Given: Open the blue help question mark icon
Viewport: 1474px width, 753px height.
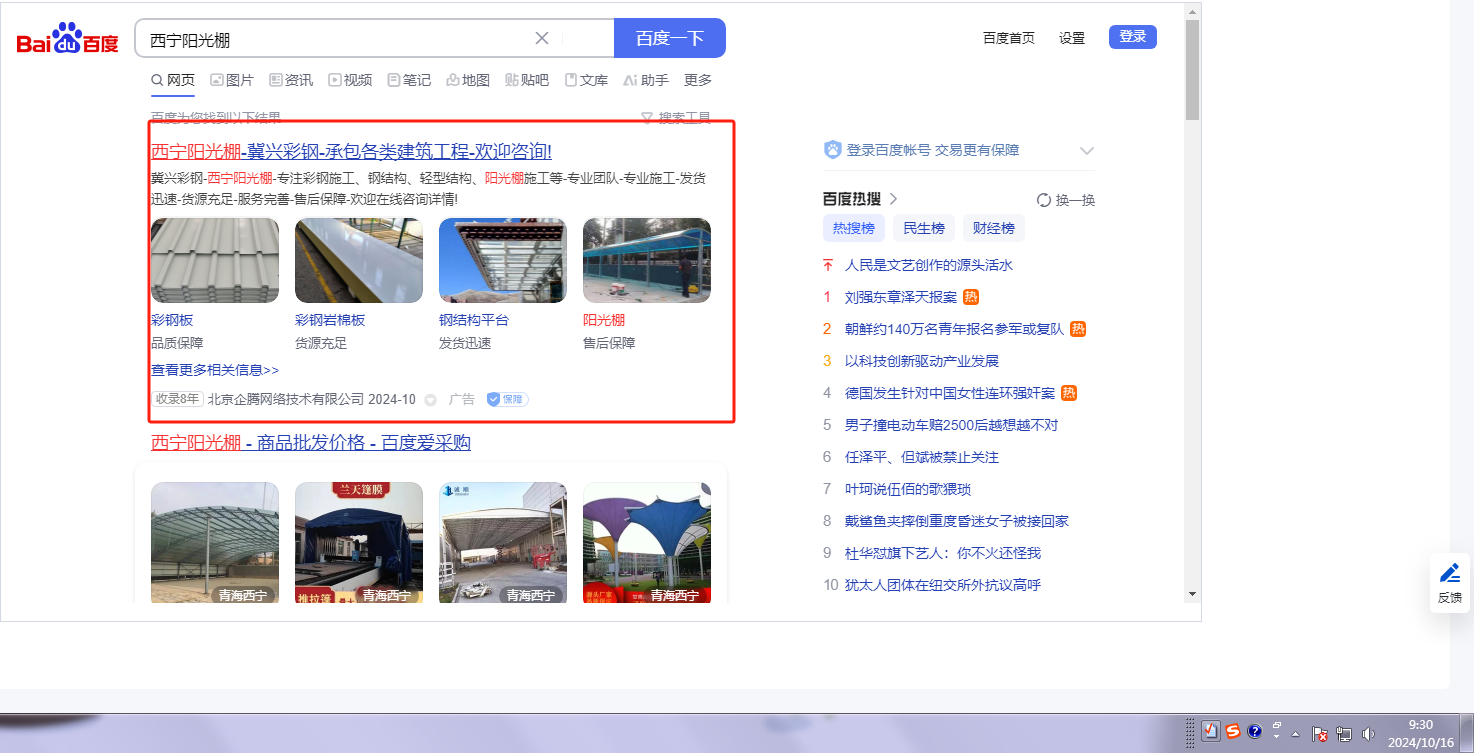Looking at the screenshot, I should pos(1255,731).
